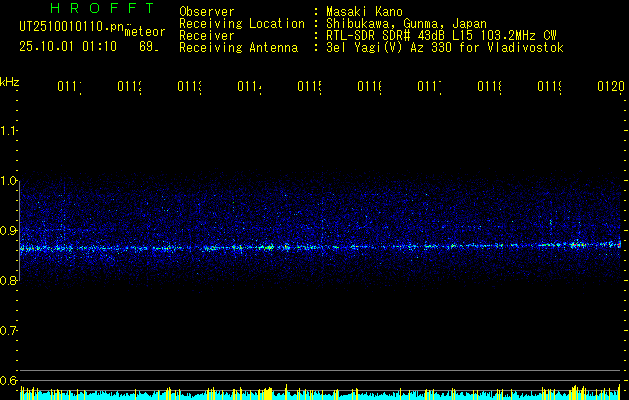Click the kHz axis unit label

click(10, 82)
